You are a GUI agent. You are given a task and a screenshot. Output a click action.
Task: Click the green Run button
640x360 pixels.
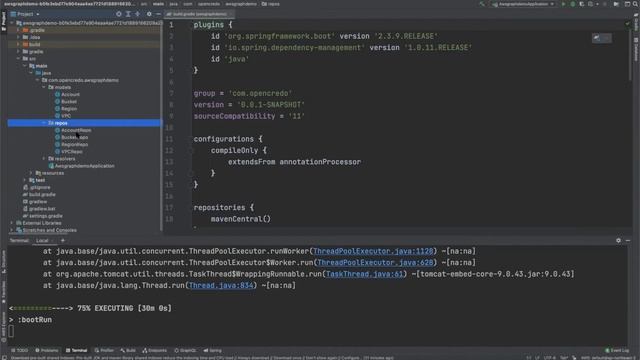(564, 4)
